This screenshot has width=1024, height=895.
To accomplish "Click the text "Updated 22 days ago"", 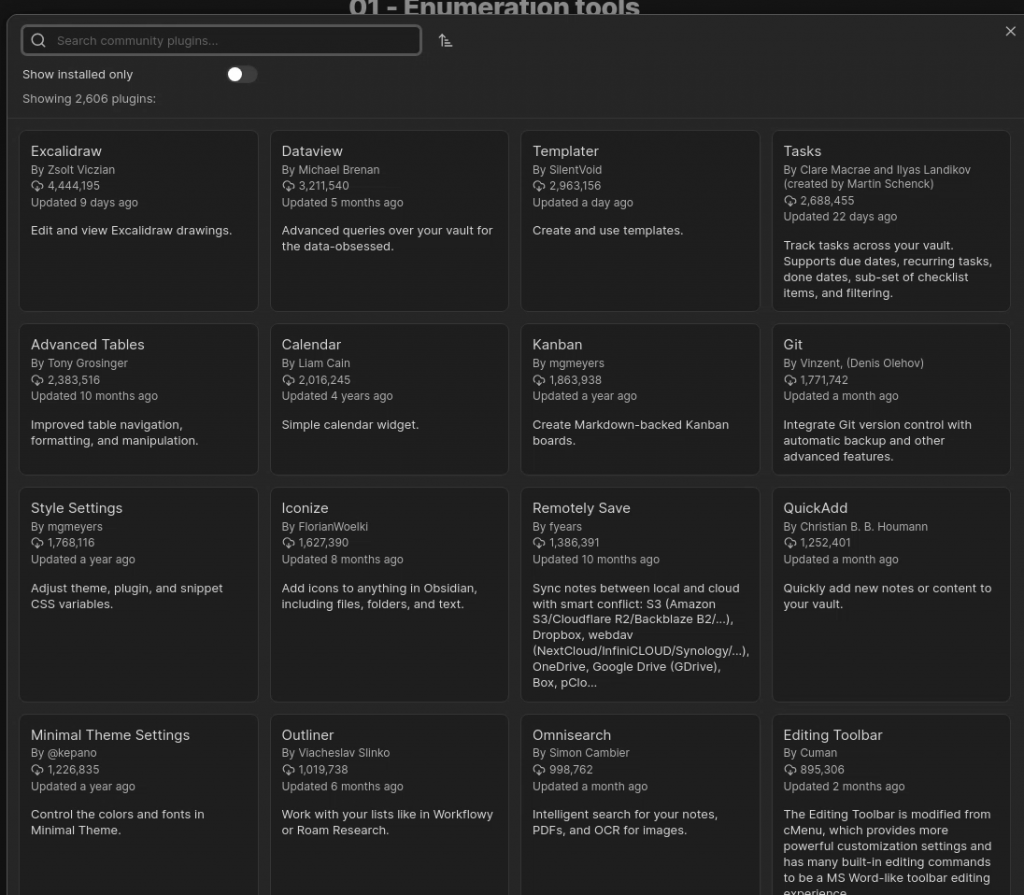I will coord(840,217).
